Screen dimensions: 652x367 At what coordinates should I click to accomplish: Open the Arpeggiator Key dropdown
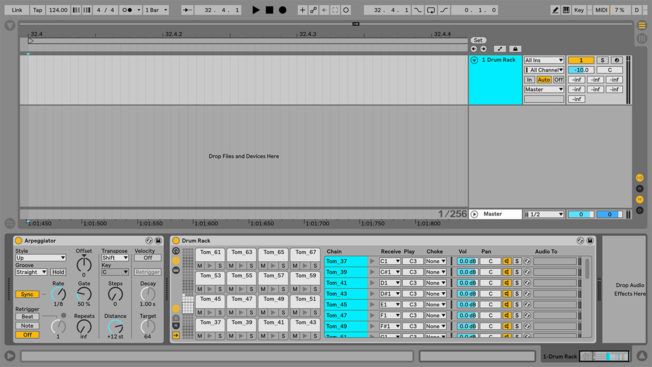point(115,272)
